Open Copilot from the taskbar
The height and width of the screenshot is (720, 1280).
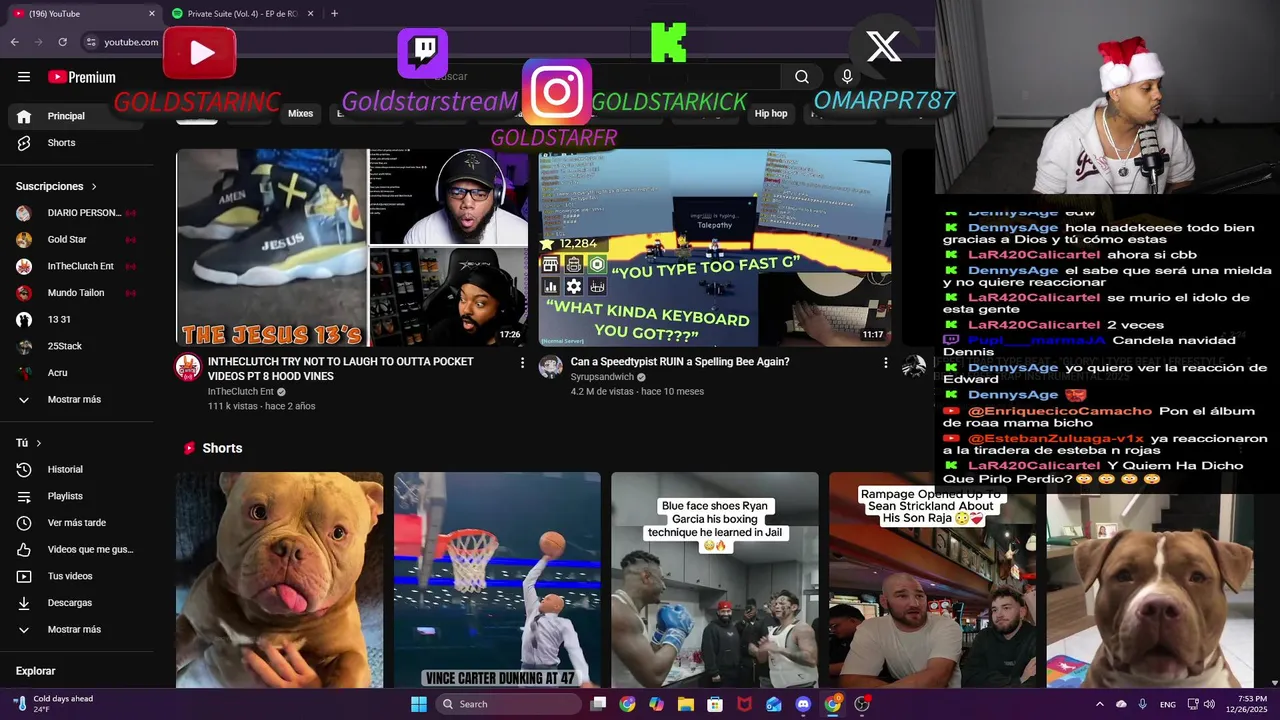tap(656, 704)
